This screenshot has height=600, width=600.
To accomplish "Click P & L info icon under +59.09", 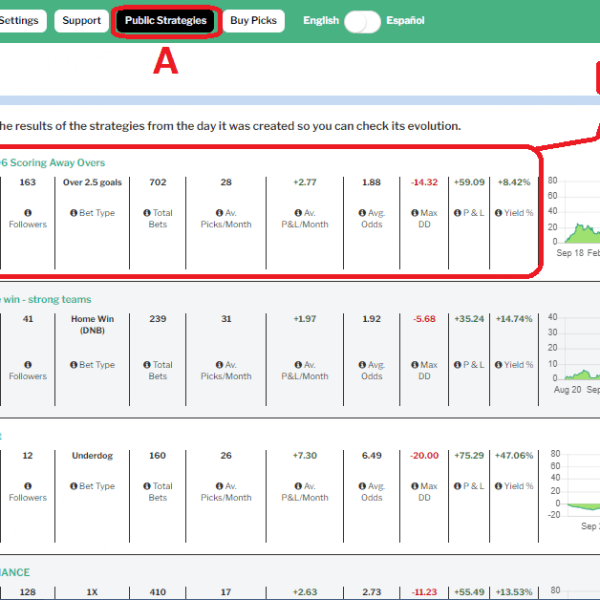I will click(x=457, y=213).
